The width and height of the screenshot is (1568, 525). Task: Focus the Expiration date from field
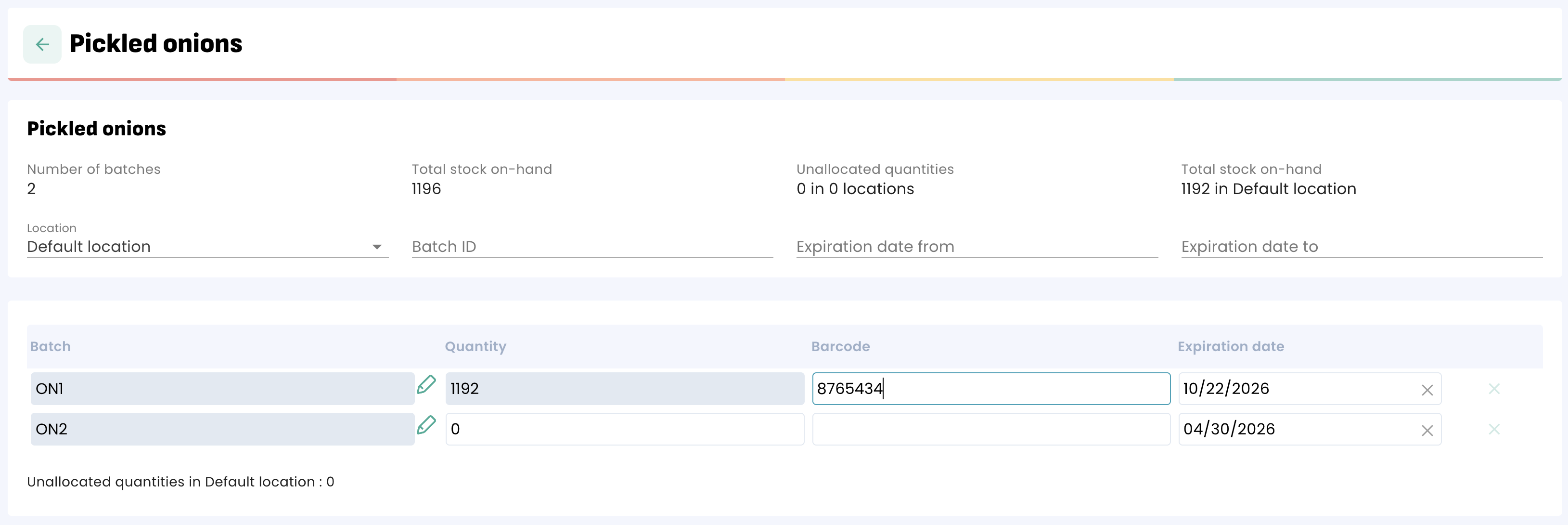coord(977,247)
